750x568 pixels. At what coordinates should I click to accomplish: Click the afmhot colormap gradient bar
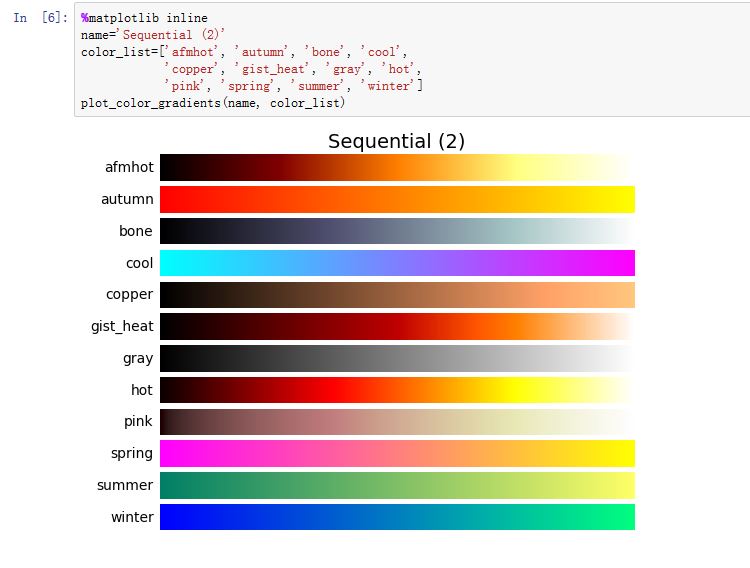397,167
